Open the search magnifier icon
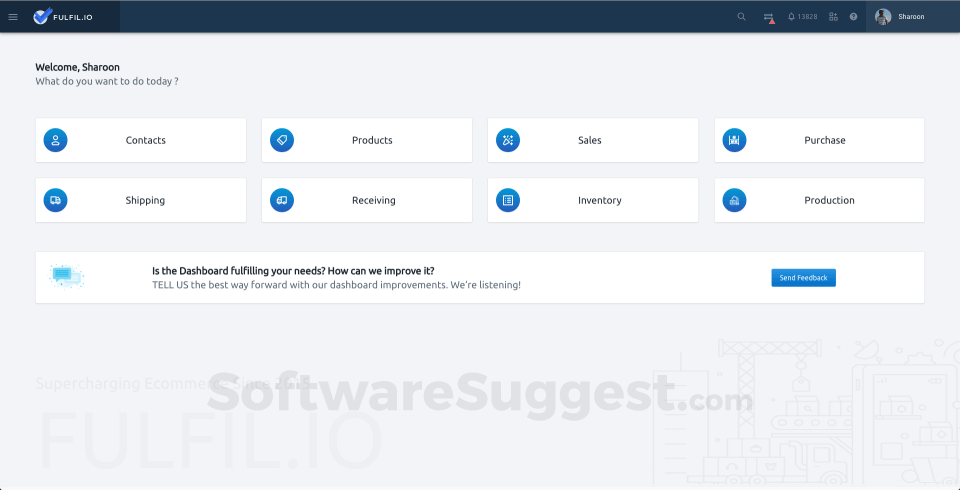The image size is (960, 490). coord(741,17)
